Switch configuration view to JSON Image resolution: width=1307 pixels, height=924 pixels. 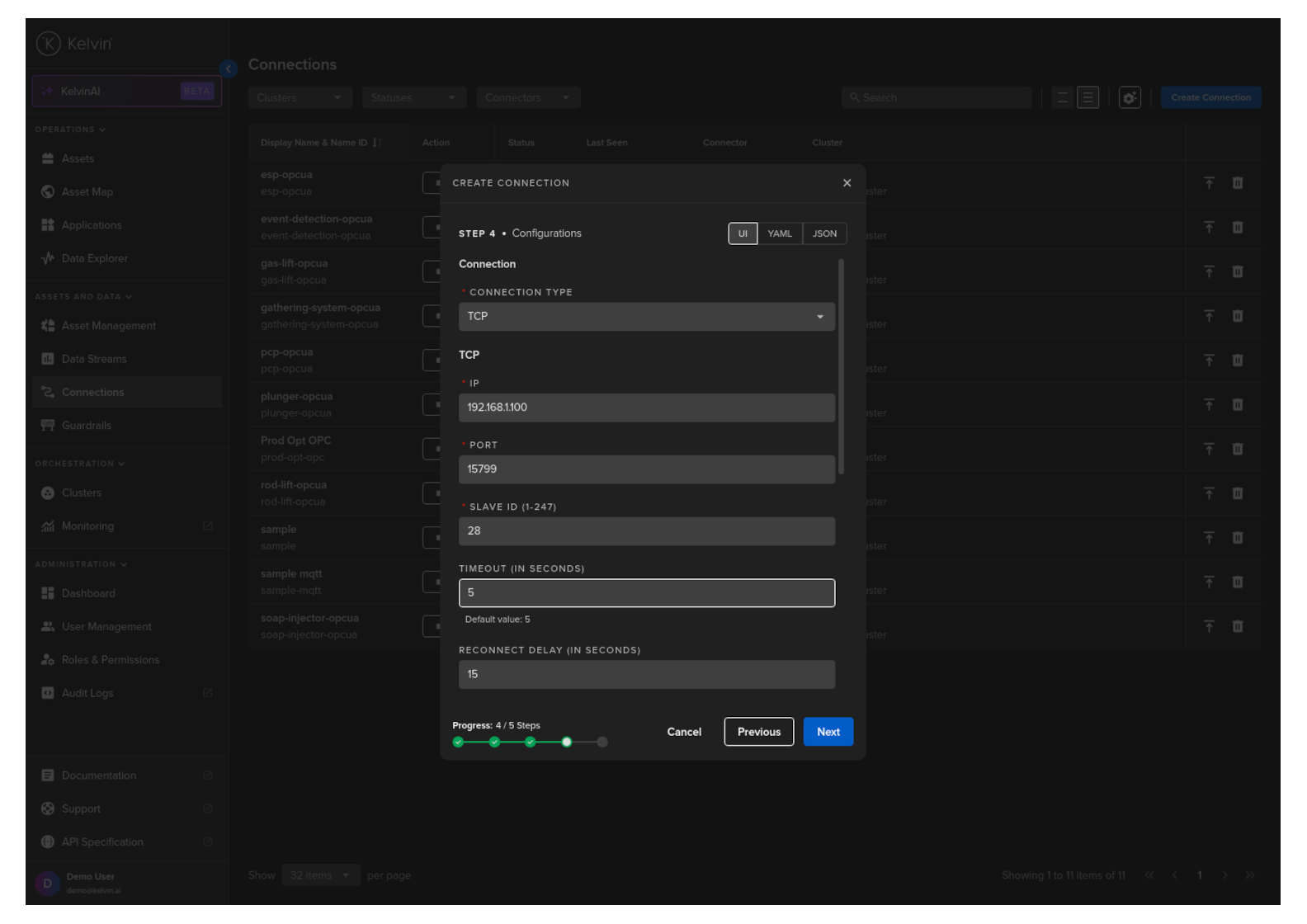pyautogui.click(x=824, y=233)
